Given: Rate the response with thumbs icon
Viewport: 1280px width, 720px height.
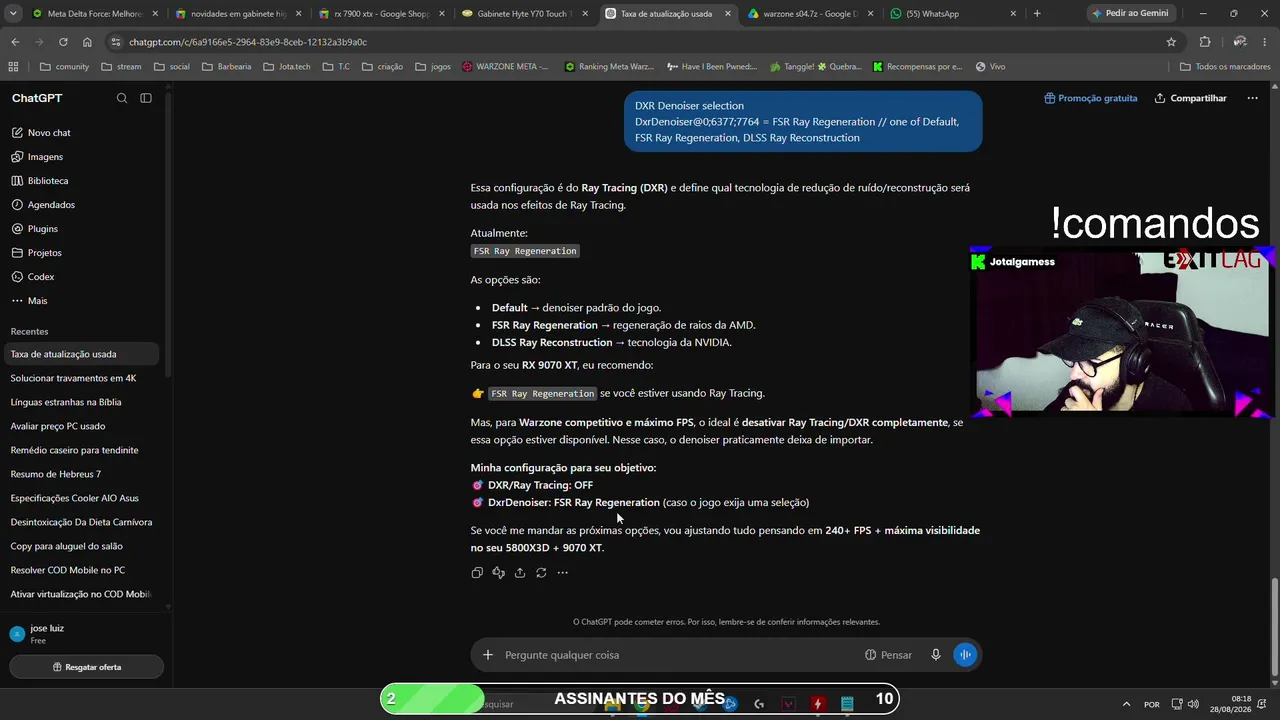Looking at the screenshot, I should click(498, 573).
